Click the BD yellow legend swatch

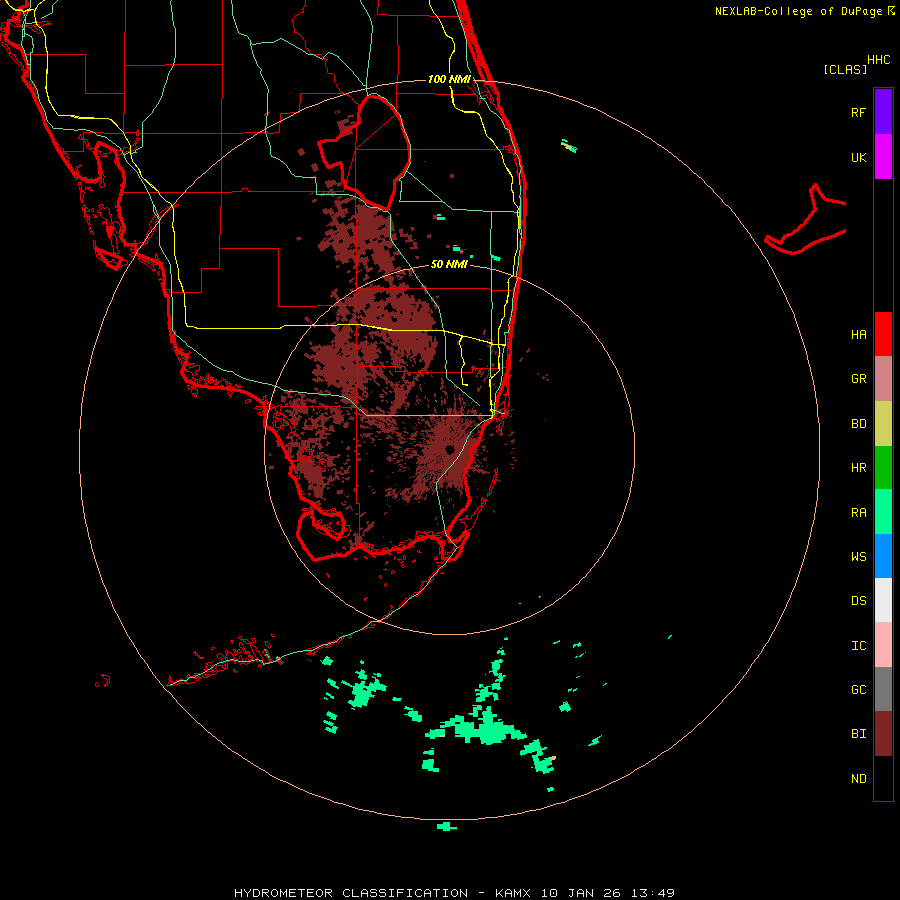coord(883,424)
